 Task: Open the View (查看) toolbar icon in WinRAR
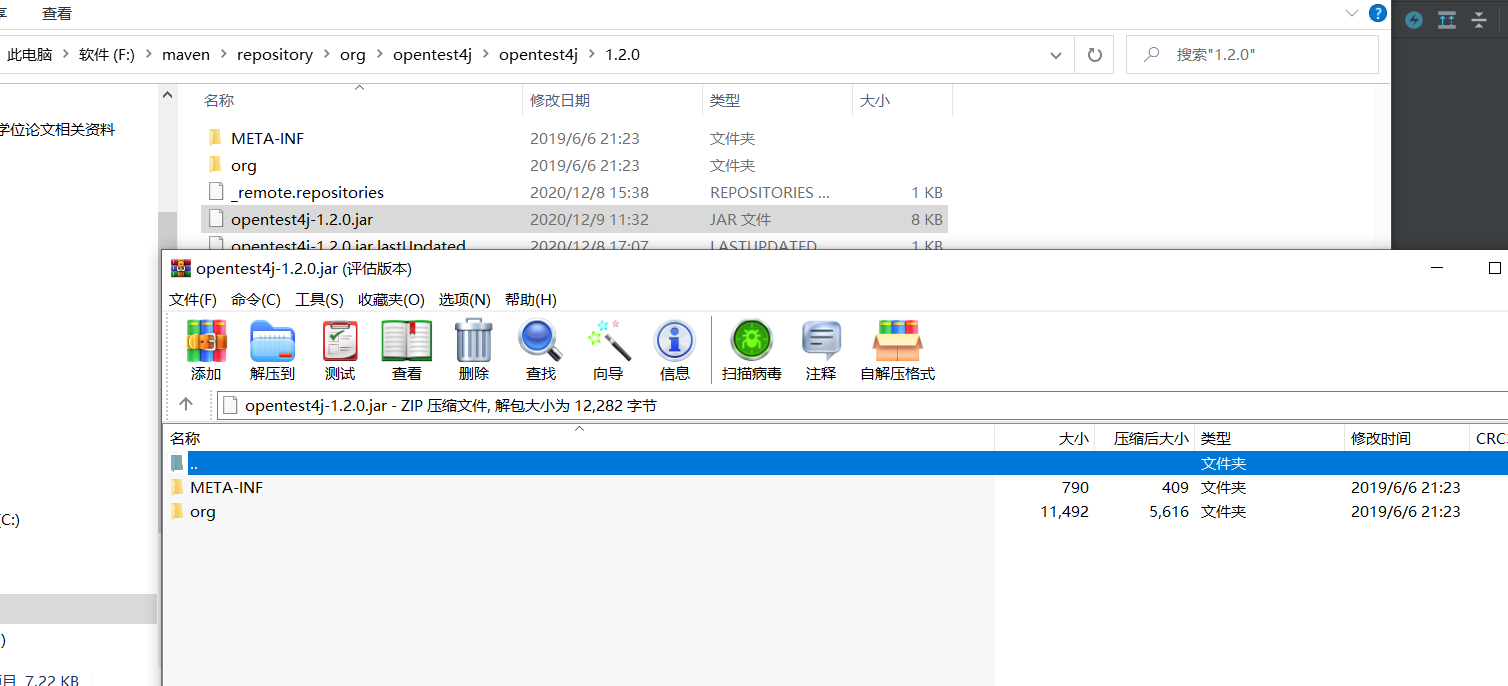click(x=406, y=341)
